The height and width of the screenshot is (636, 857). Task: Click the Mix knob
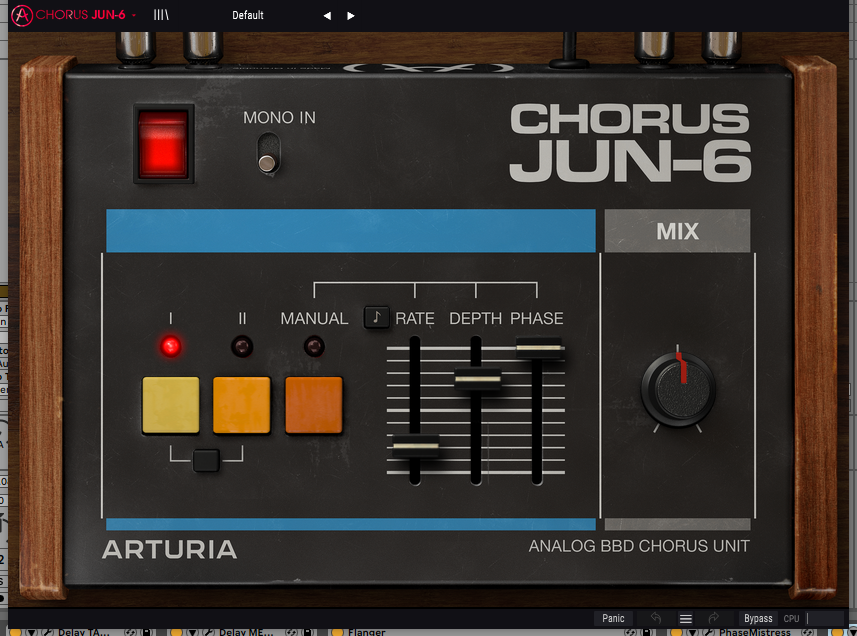point(678,390)
